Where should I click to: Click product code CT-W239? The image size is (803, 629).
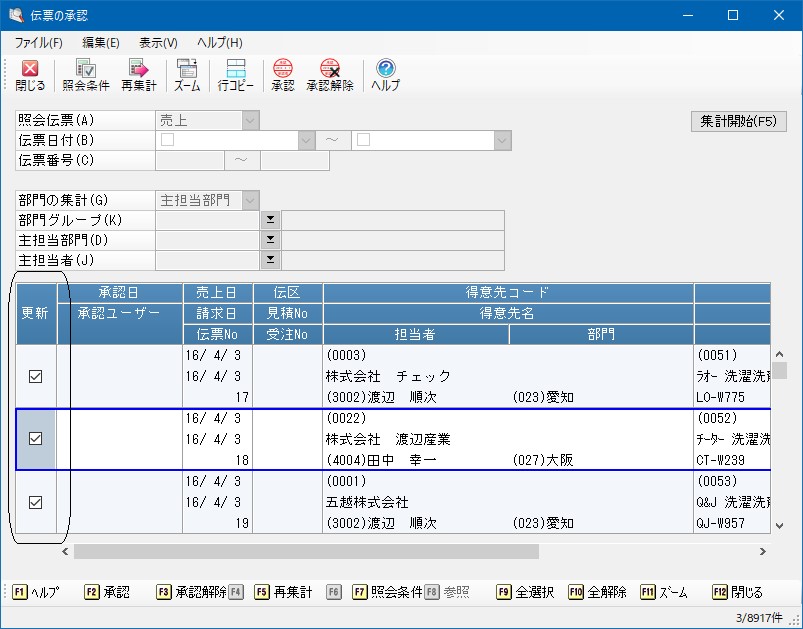[720, 460]
